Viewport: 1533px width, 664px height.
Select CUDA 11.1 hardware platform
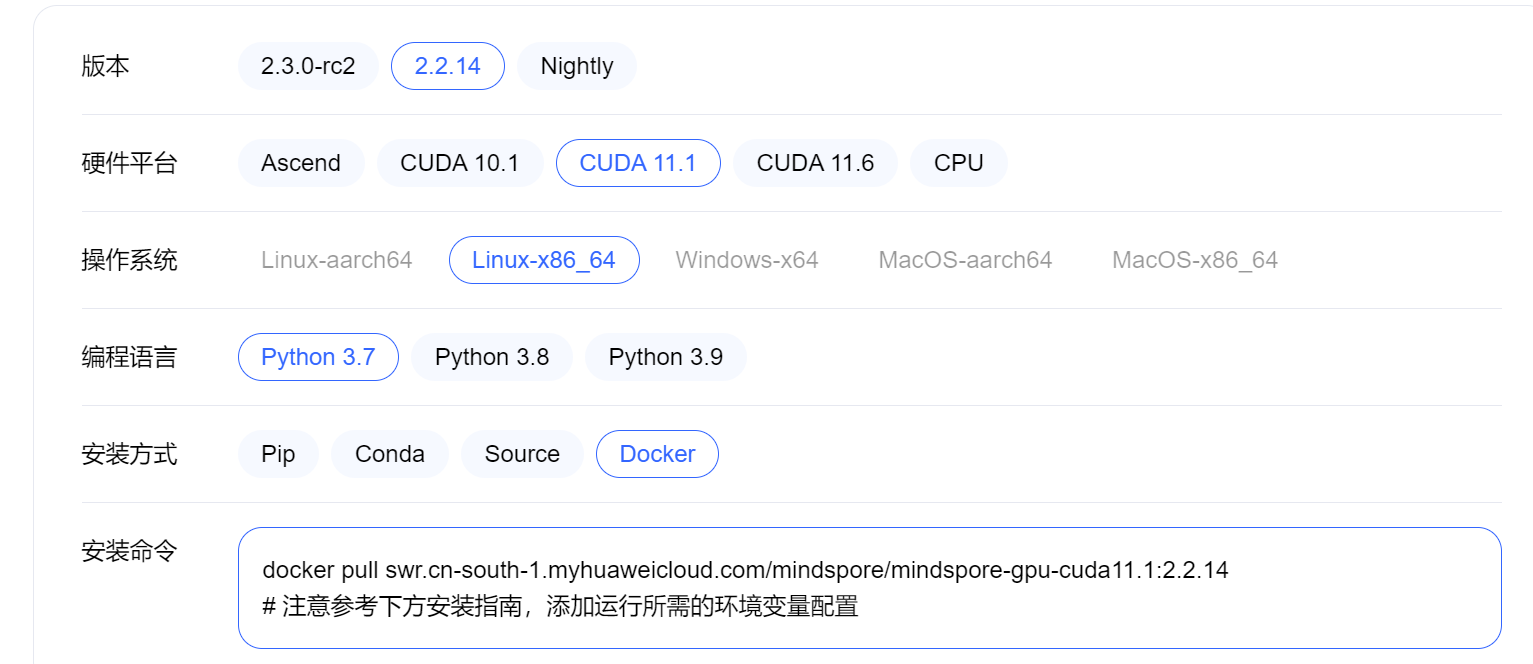[x=638, y=162]
